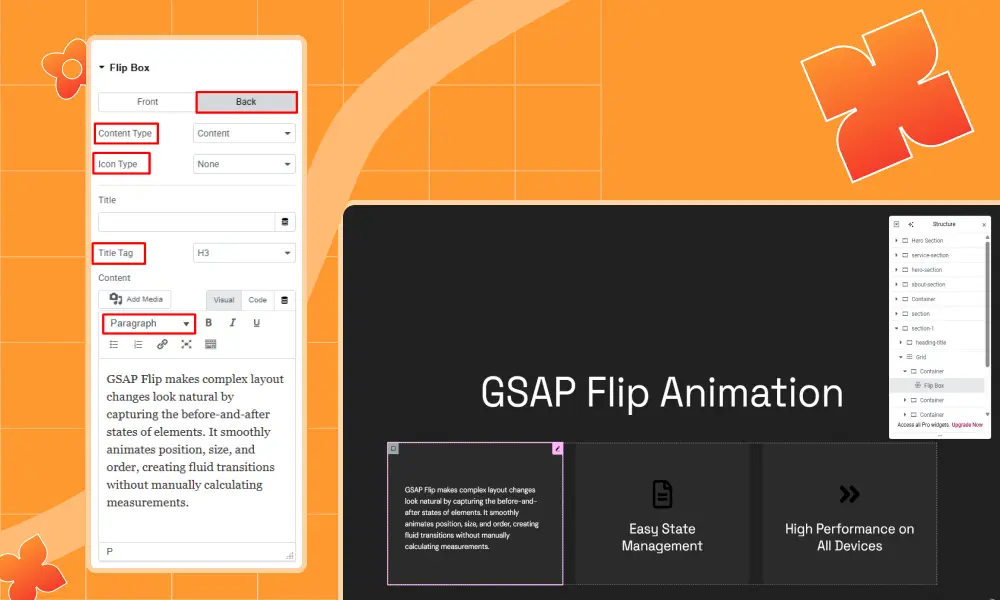Click the Add Media button
Viewport: 1000px width, 600px height.
[136, 299]
